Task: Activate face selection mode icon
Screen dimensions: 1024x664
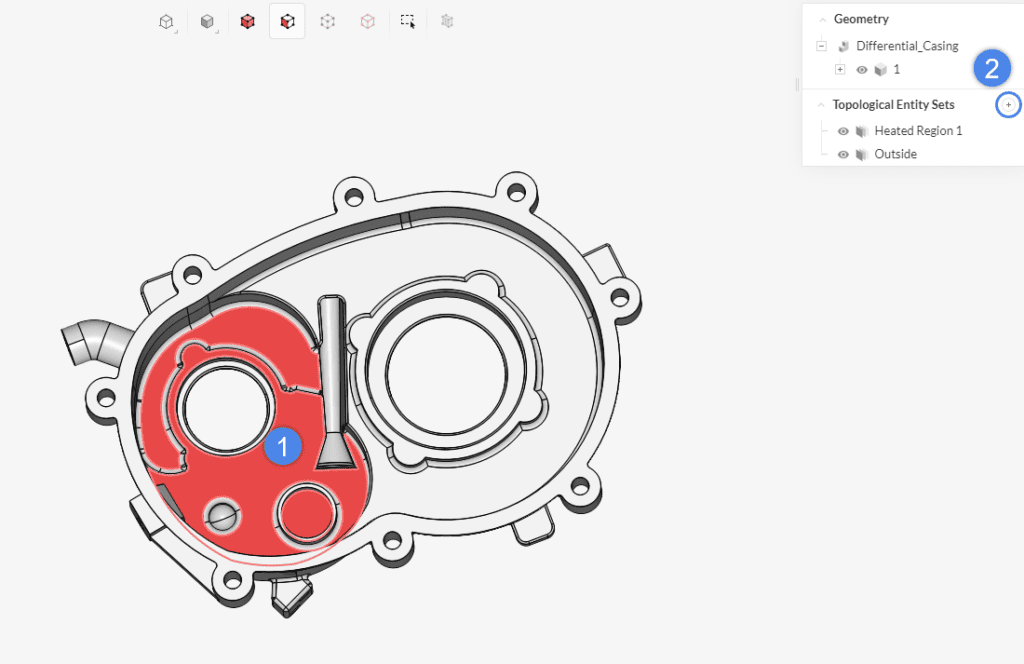Action: click(287, 21)
